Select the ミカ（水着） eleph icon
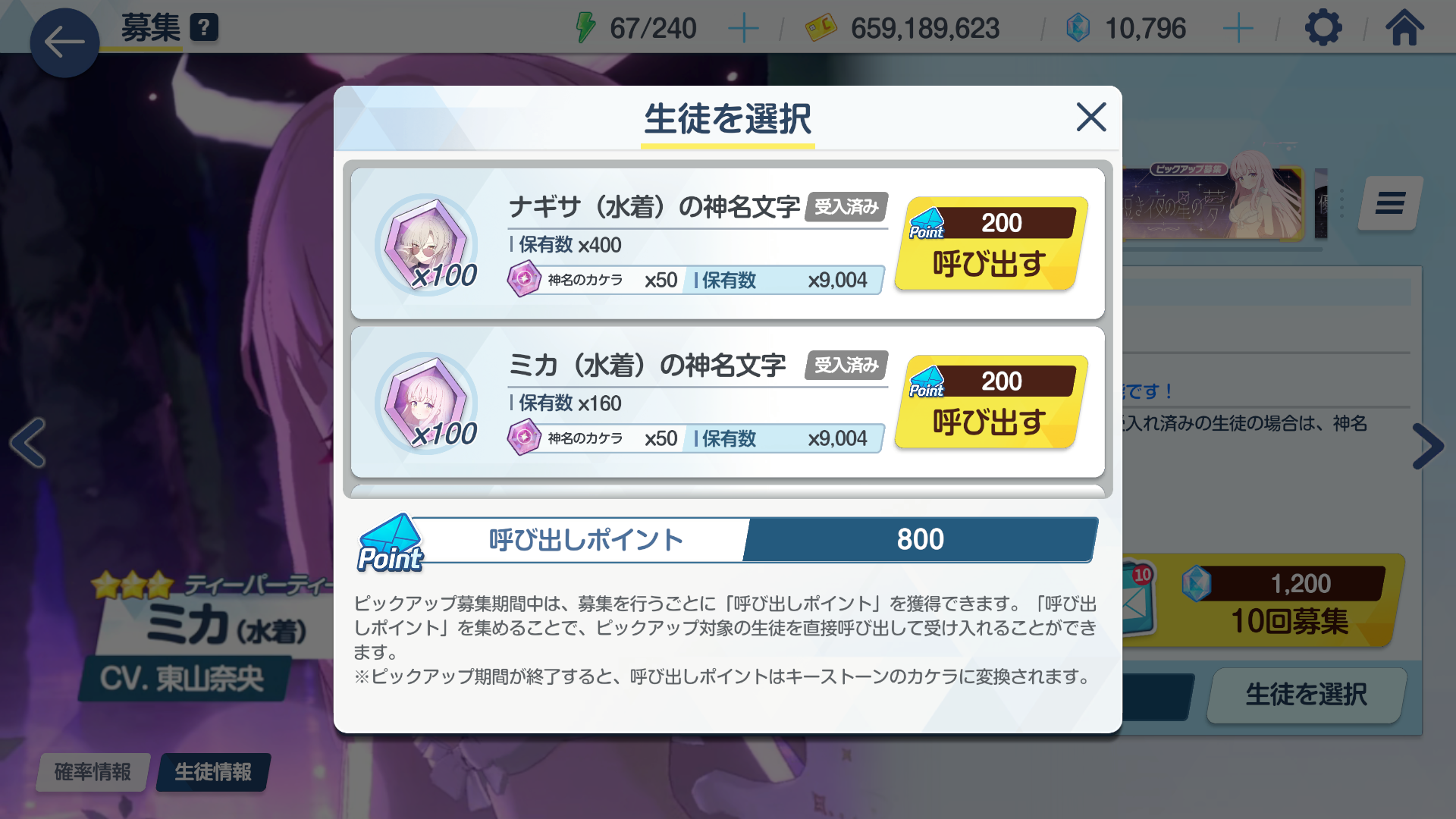The width and height of the screenshot is (1456, 819). coord(427,403)
